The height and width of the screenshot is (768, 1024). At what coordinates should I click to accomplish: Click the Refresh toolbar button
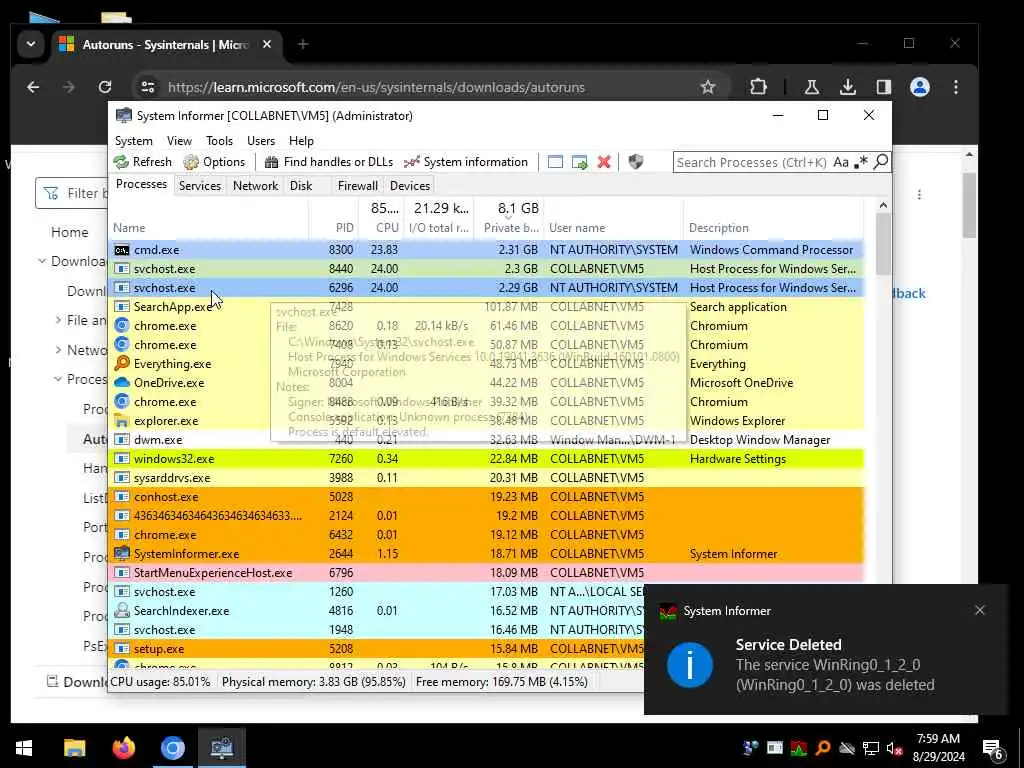pyautogui.click(x=142, y=162)
